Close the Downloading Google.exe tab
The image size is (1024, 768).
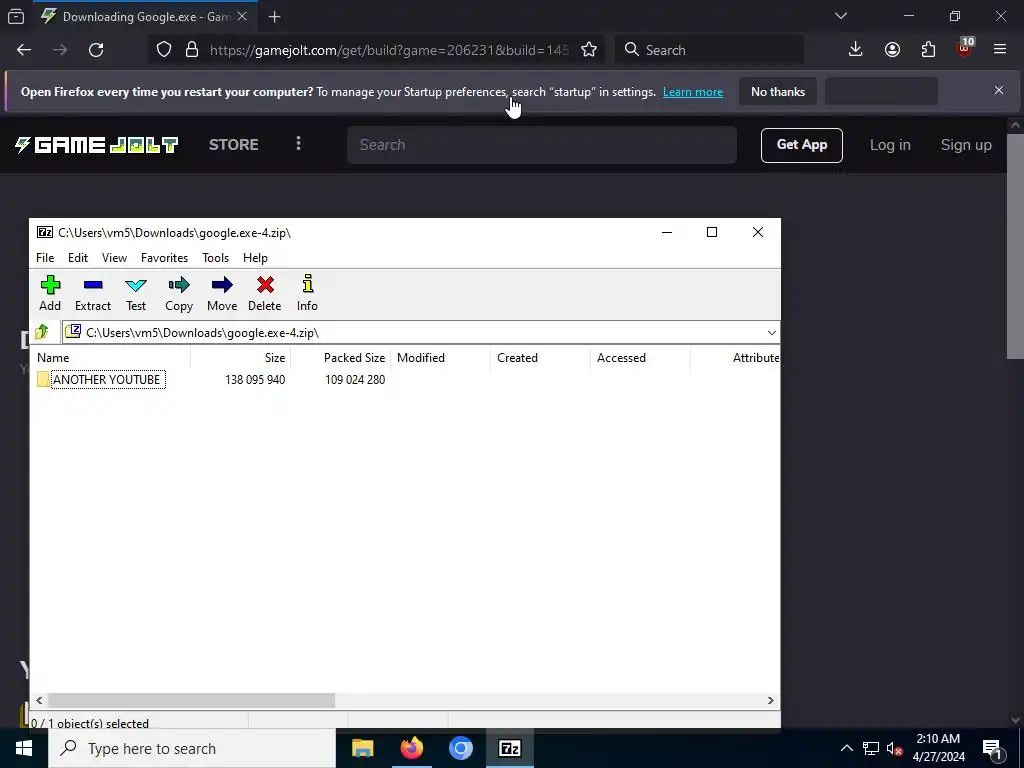pyautogui.click(x=242, y=17)
